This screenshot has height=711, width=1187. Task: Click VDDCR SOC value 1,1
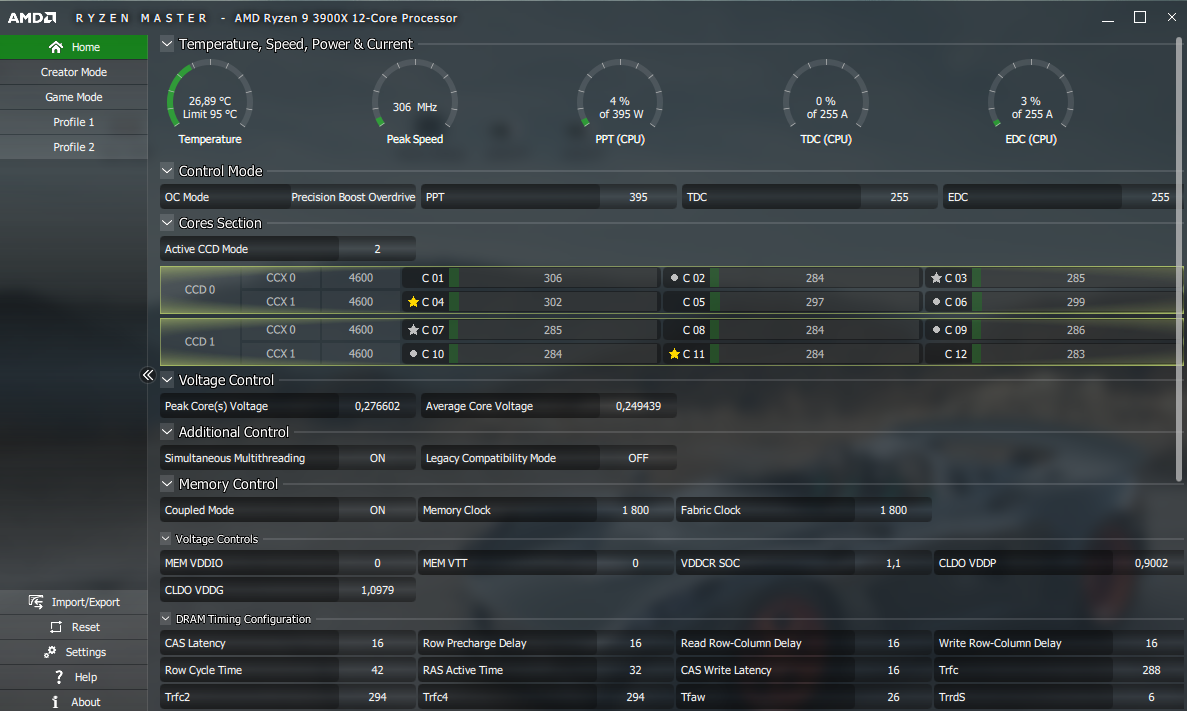pos(893,563)
